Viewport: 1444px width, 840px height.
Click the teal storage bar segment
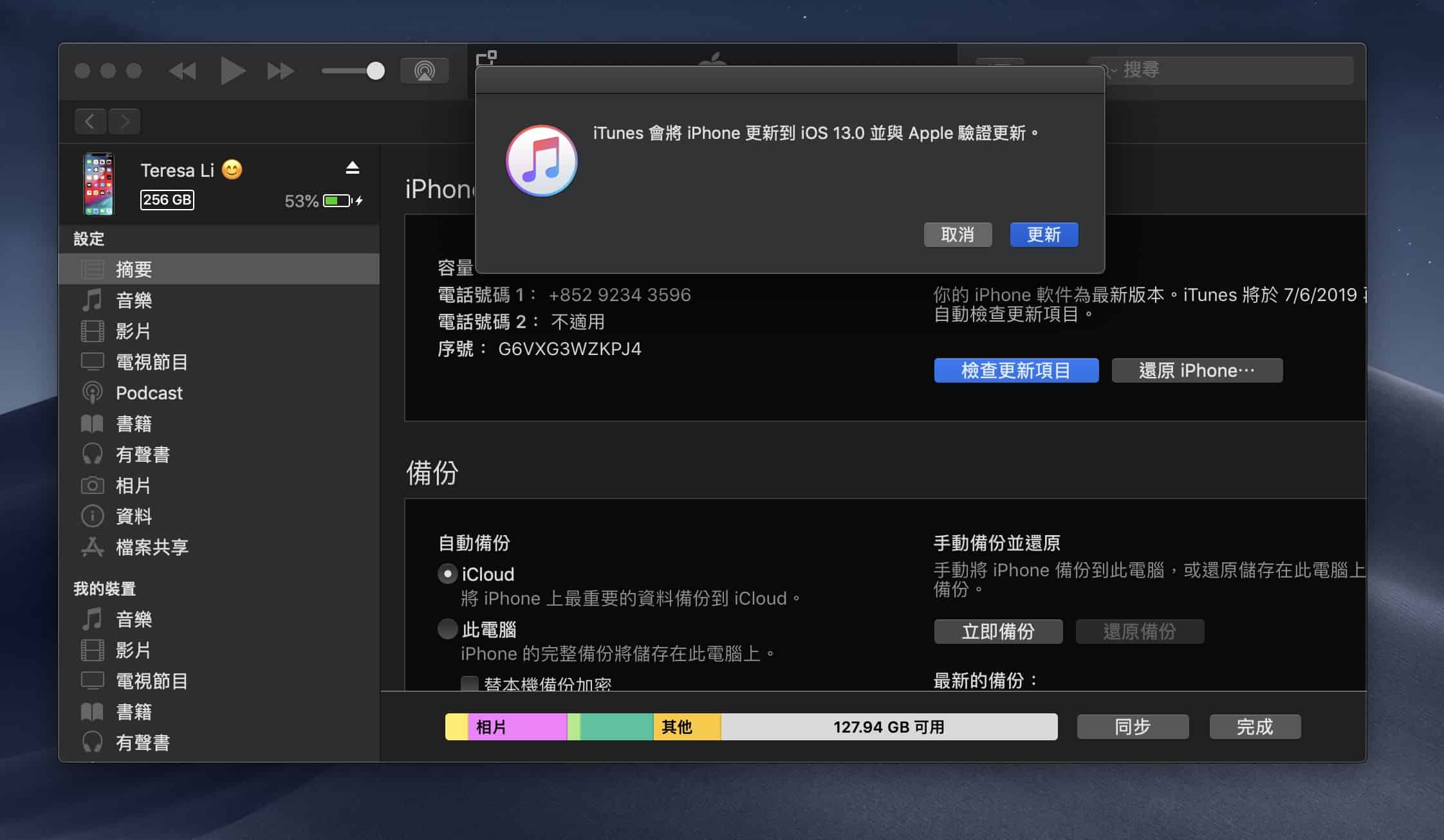tap(616, 727)
